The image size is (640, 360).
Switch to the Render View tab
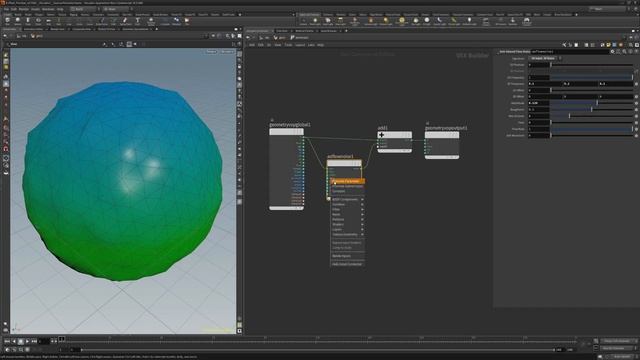click(58, 29)
